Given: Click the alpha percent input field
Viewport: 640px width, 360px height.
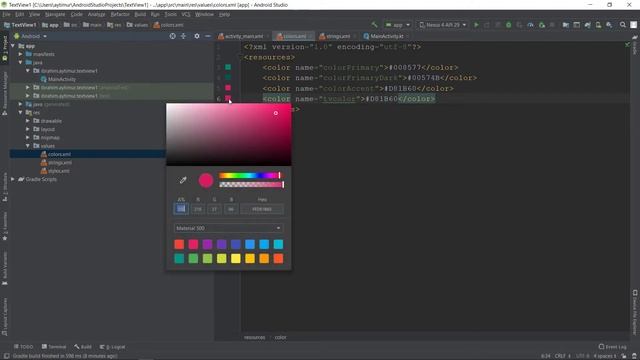Looking at the screenshot, I should coord(181,209).
